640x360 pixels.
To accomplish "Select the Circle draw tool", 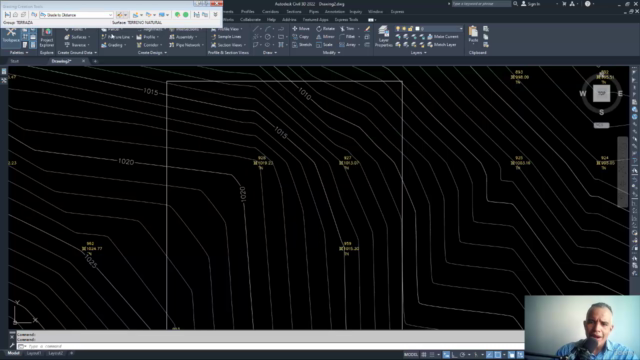I will [268, 37].
